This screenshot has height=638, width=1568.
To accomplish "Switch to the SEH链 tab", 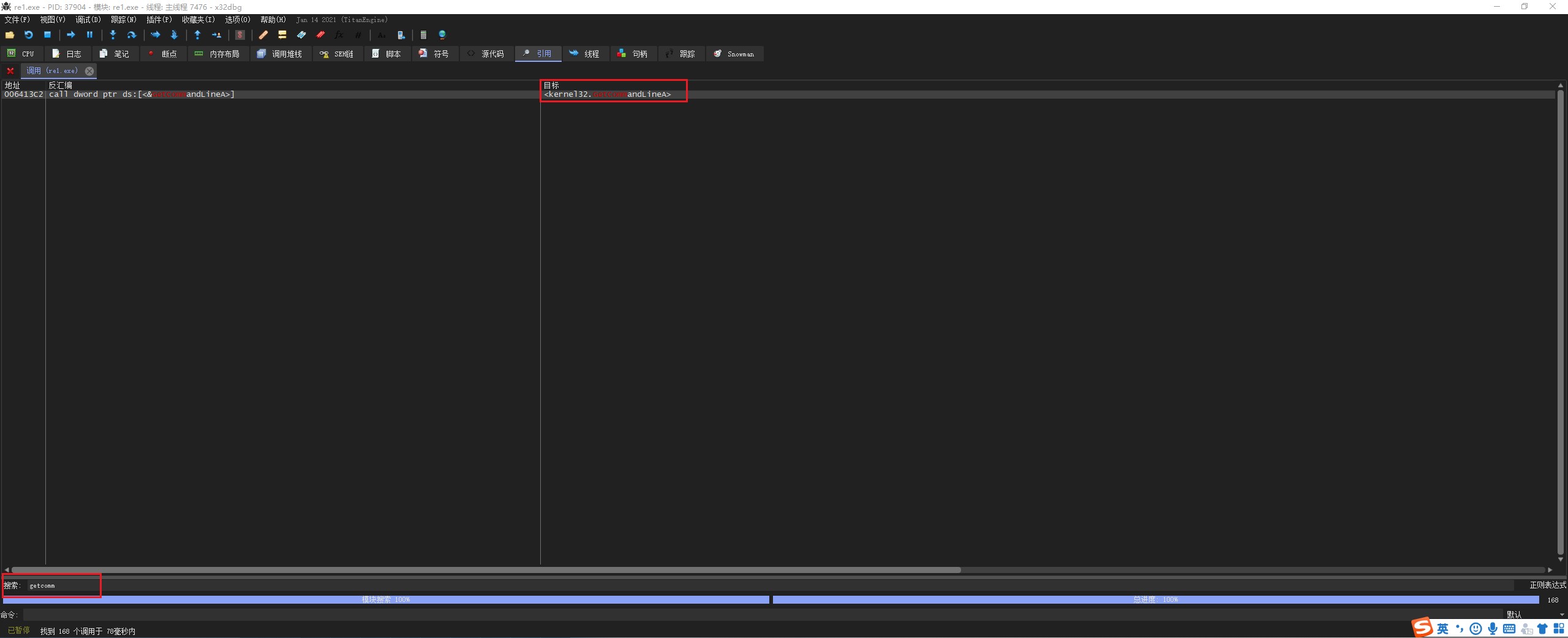I will click(337, 54).
